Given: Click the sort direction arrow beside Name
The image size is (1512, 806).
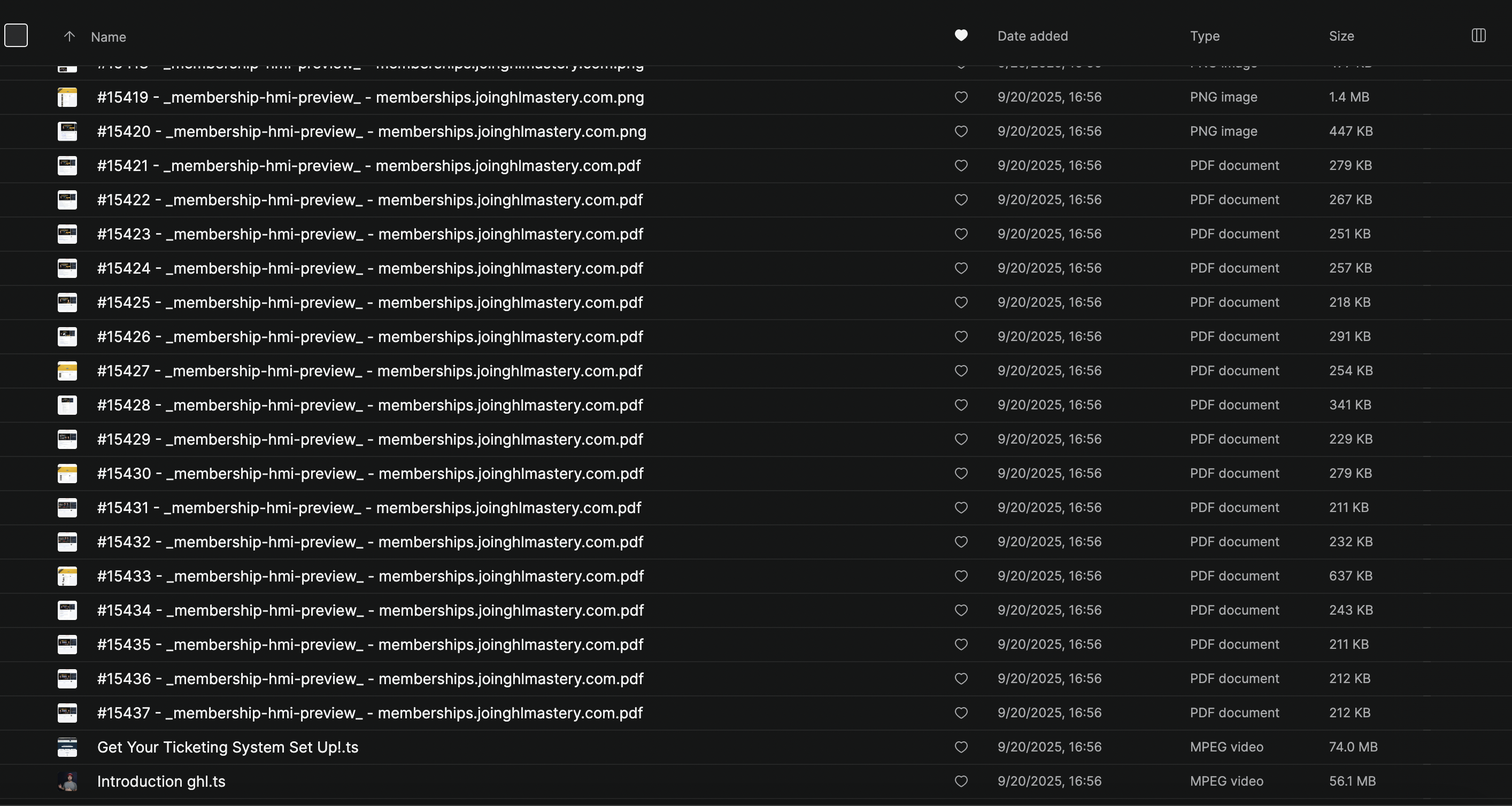Looking at the screenshot, I should [x=70, y=36].
